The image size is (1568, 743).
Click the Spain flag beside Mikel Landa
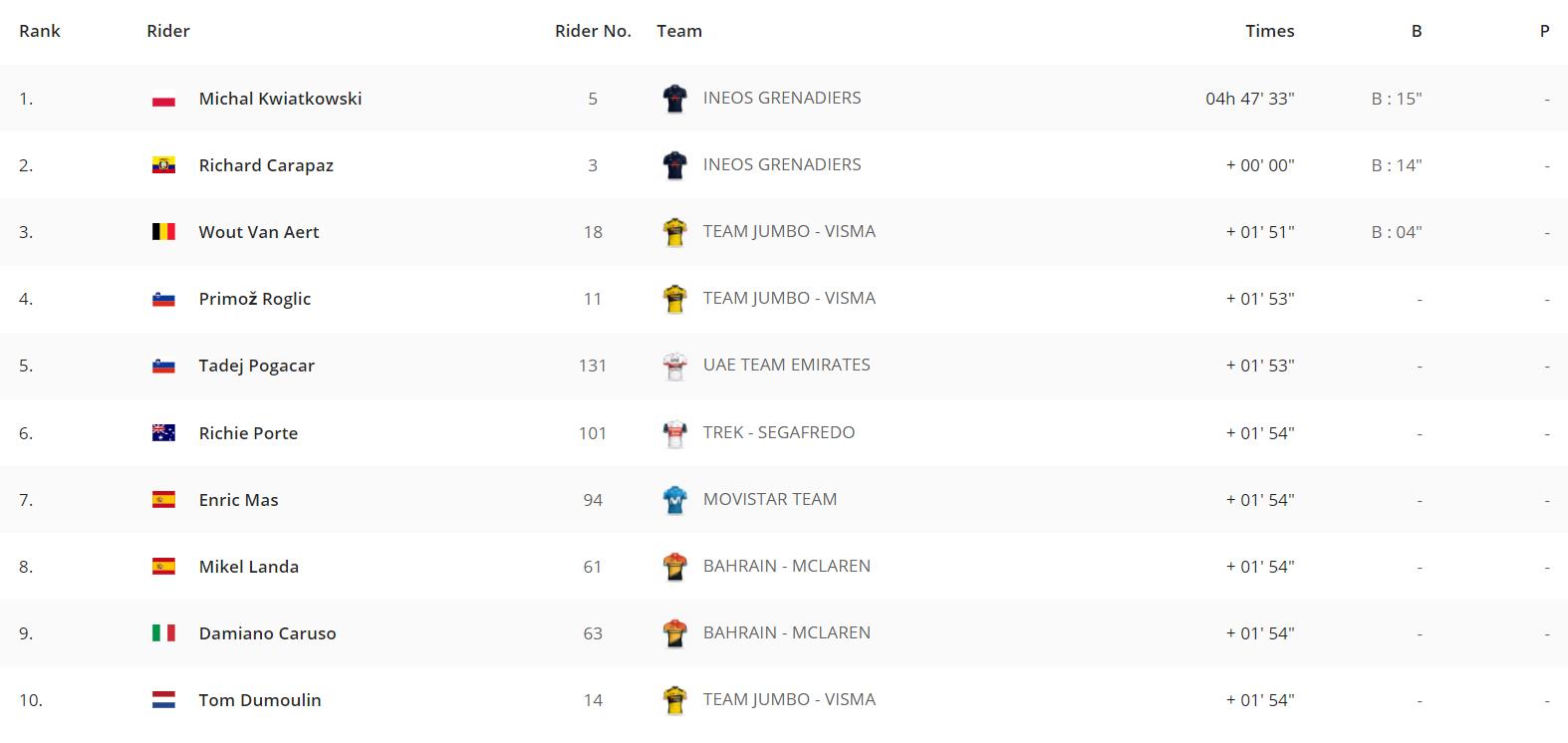163,567
